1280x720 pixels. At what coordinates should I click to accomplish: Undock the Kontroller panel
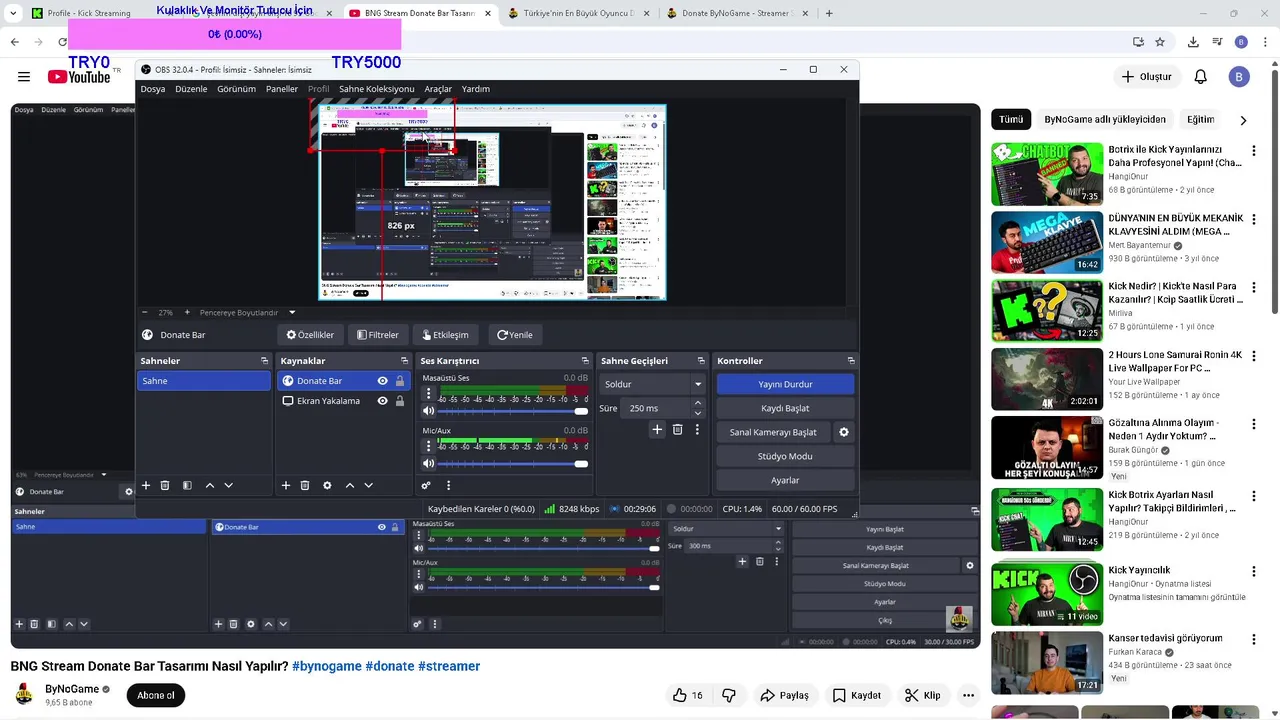pyautogui.click(x=851, y=361)
